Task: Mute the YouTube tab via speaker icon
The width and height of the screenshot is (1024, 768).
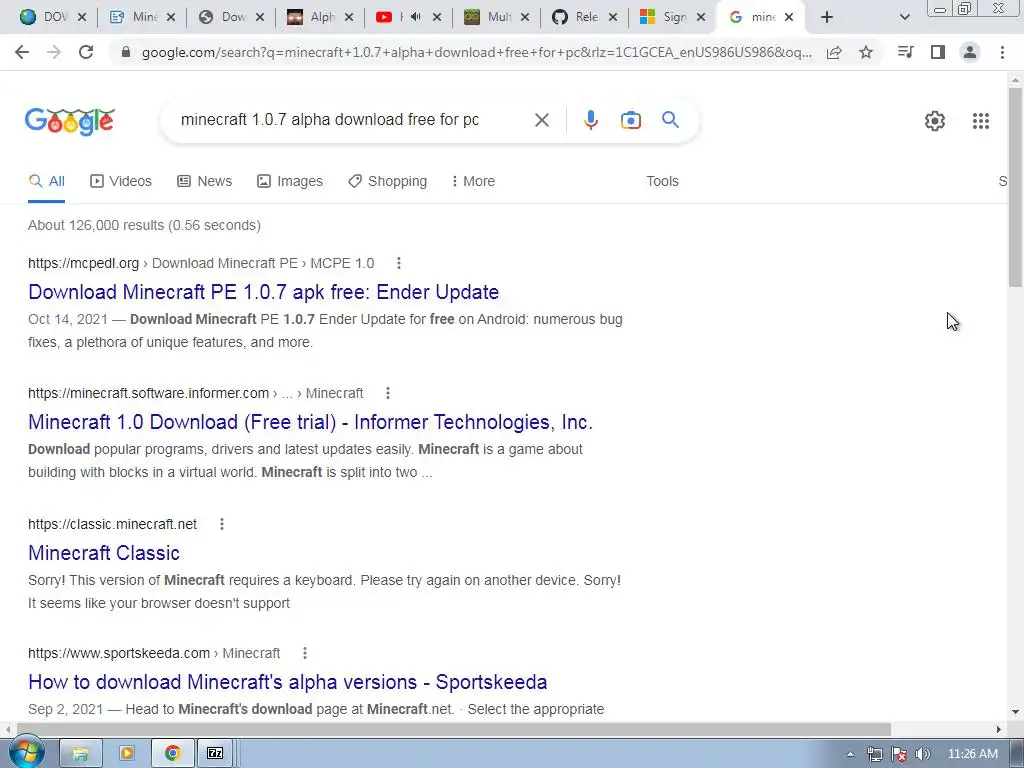Action: coord(416,17)
